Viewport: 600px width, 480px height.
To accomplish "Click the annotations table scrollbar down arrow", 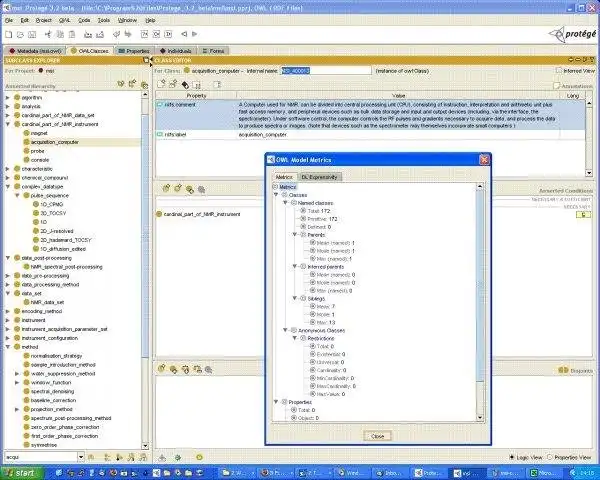I will 589,173.
